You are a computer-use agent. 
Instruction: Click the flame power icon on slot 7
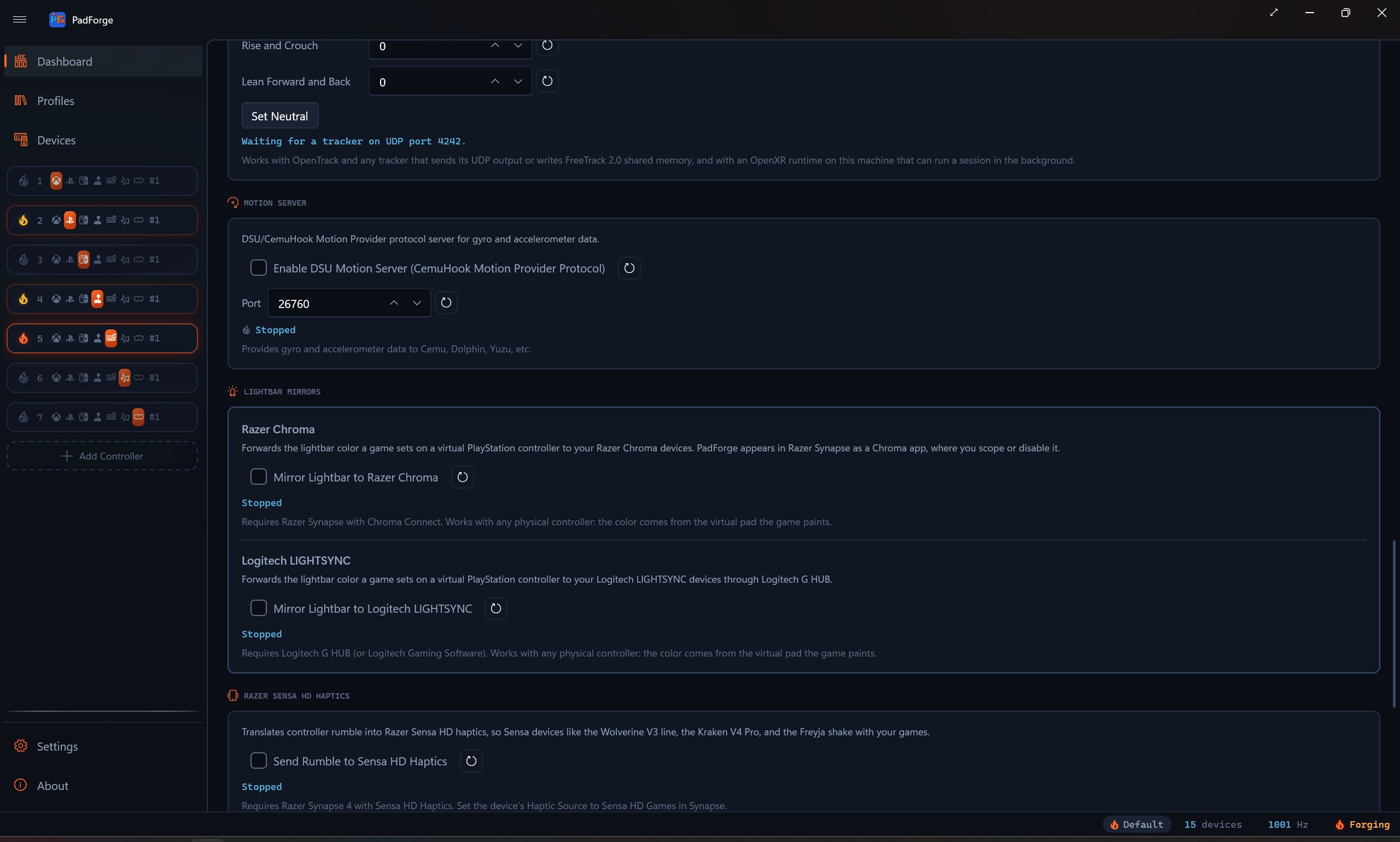[x=24, y=417]
